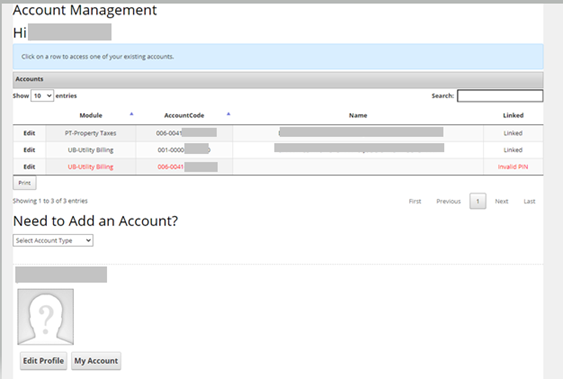Select the red UB-Utility Billing module cell
The image size is (563, 379).
[90, 167]
